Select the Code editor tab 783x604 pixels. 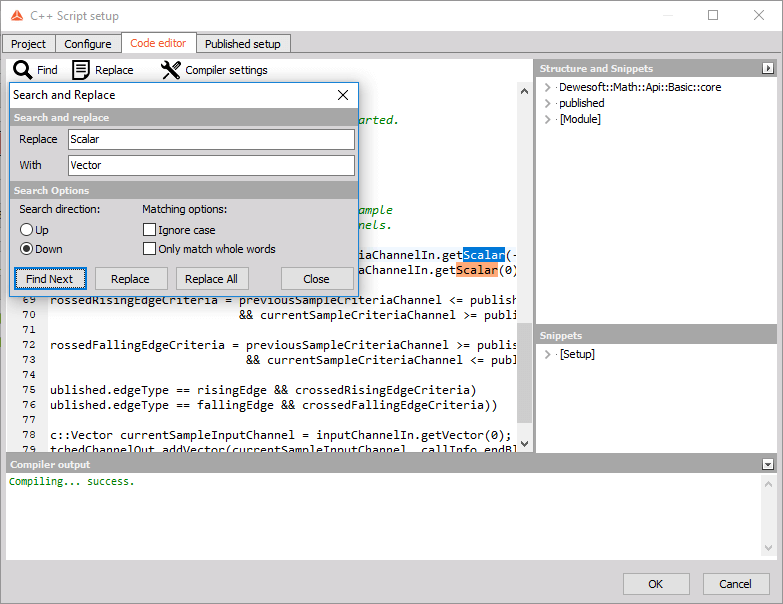[158, 43]
